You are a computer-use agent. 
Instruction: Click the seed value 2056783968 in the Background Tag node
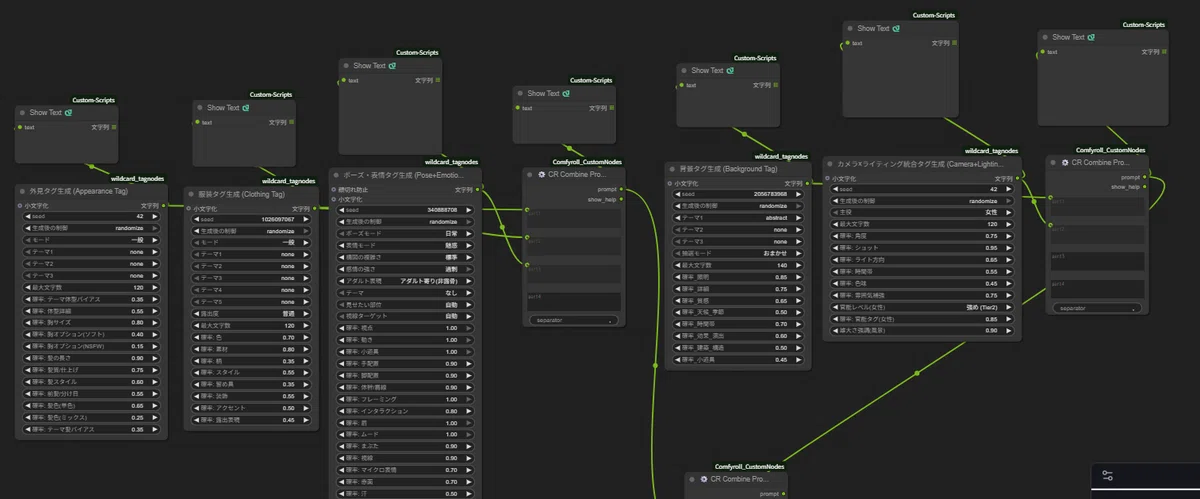771,194
